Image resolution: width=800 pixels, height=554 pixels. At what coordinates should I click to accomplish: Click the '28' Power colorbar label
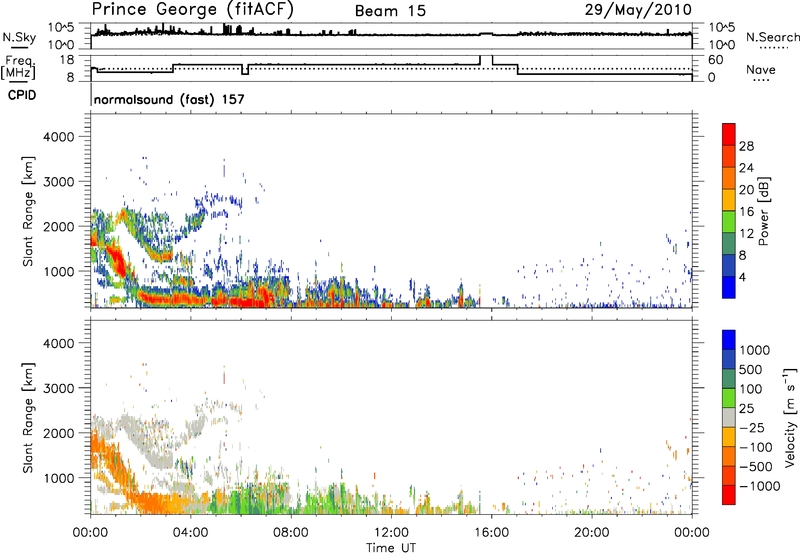[x=746, y=146]
